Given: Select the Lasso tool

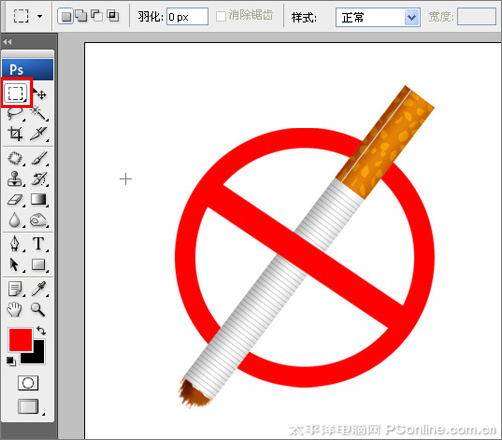Looking at the screenshot, I should (15, 114).
